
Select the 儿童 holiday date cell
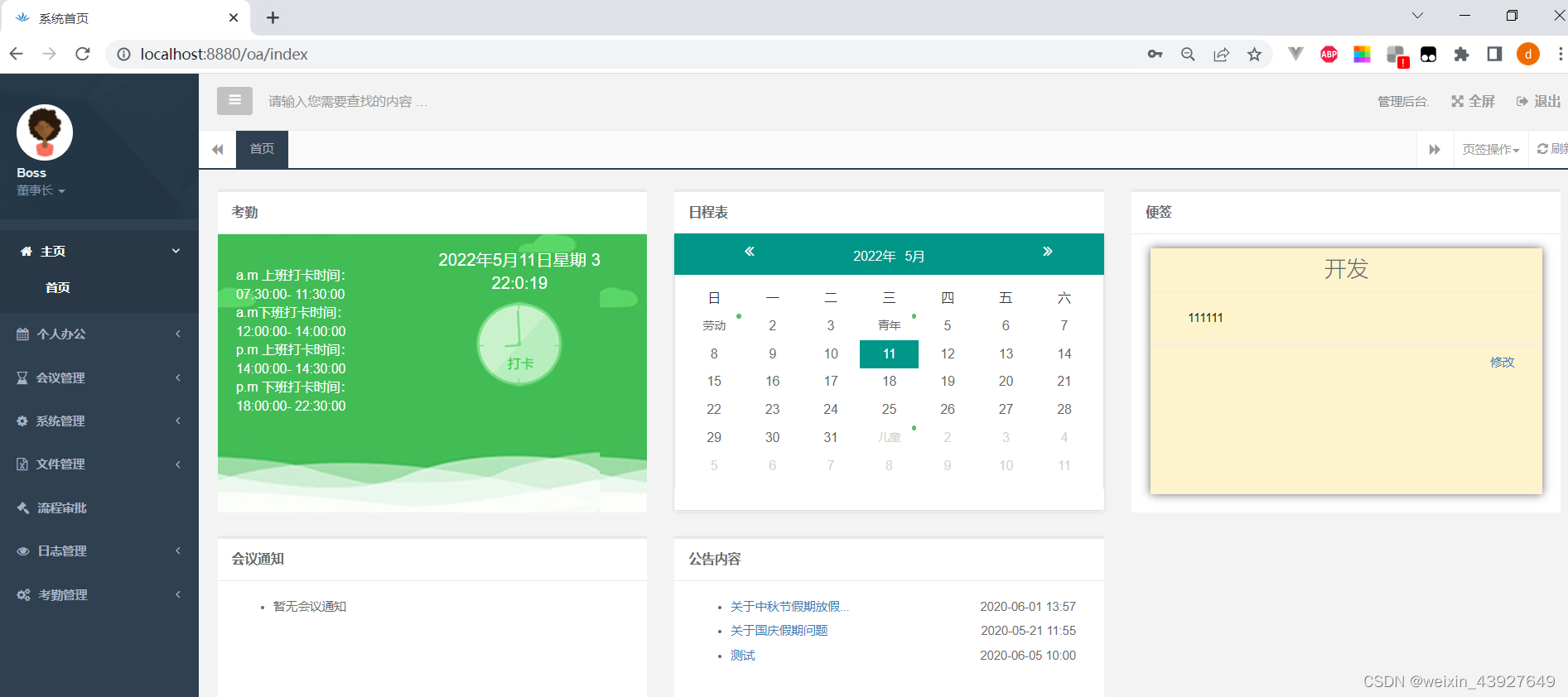(x=889, y=437)
